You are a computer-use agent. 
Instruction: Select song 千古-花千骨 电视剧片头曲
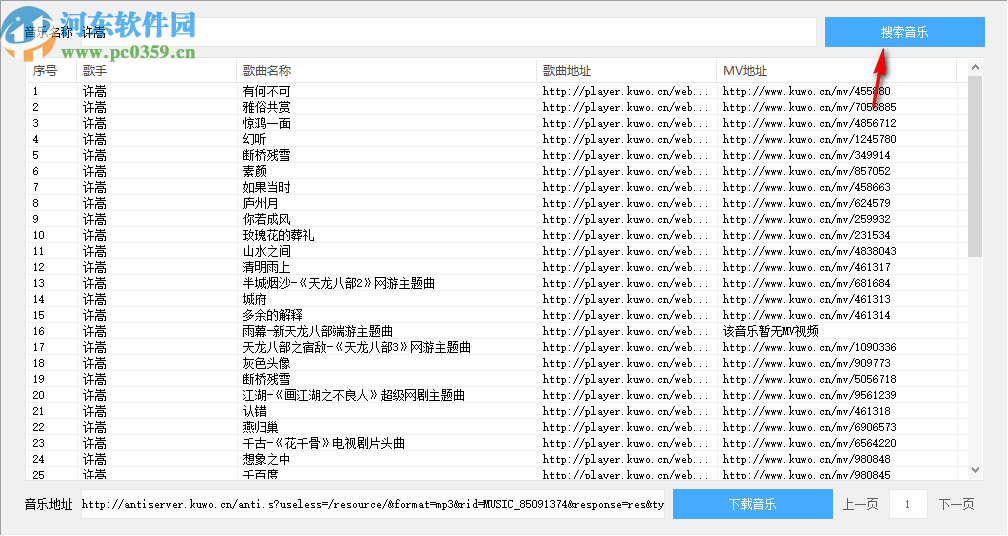[324, 443]
